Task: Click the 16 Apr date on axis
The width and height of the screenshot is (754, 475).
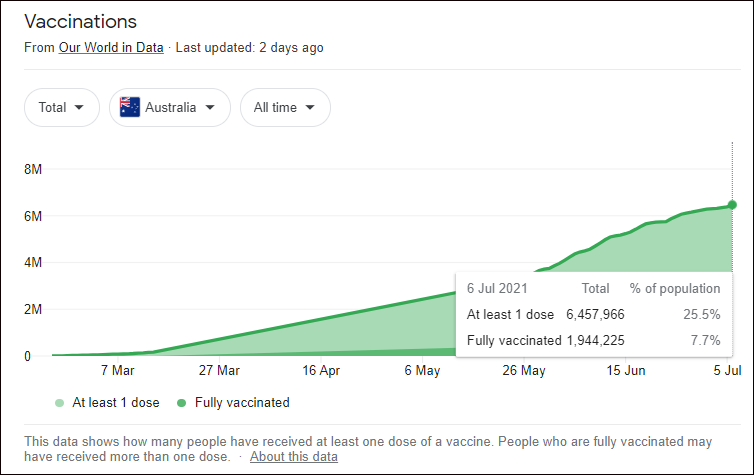Action: tap(321, 371)
